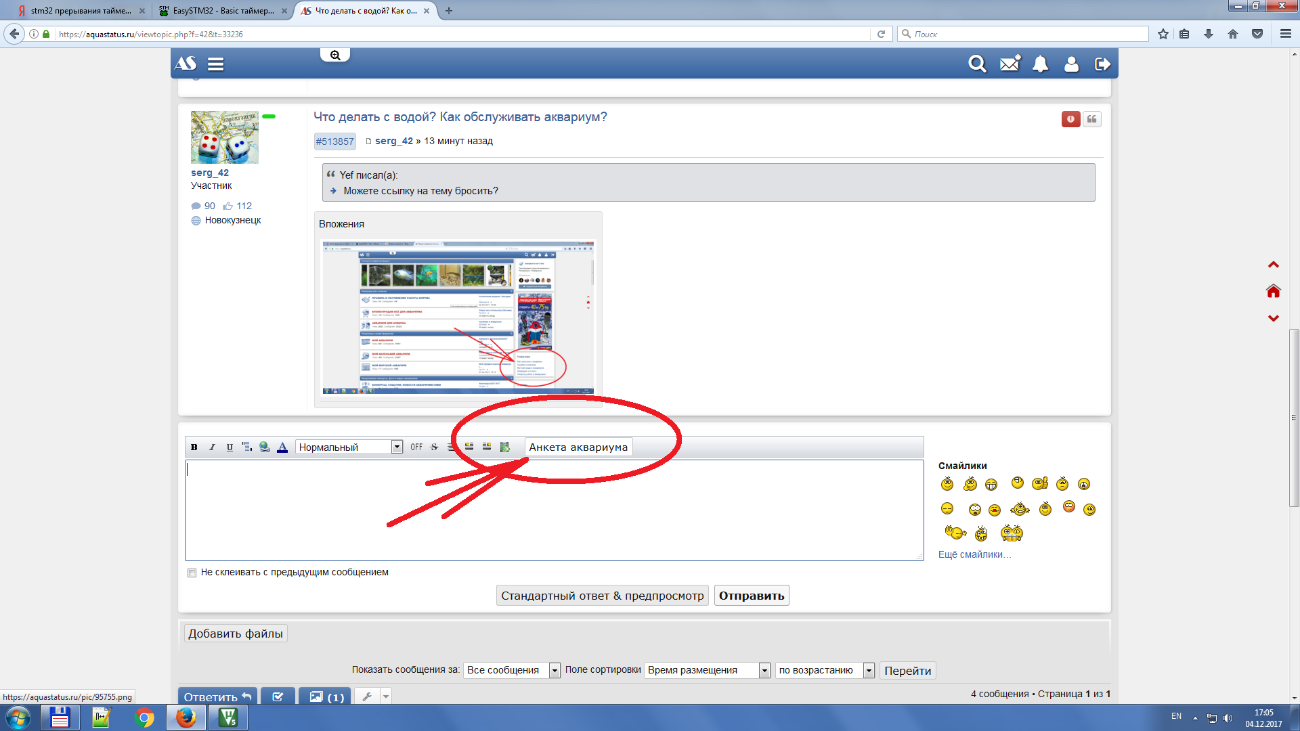Switch to 'EasySTM32 - Basic таймер' browser tab
The height and width of the screenshot is (731, 1300).
click(x=222, y=10)
